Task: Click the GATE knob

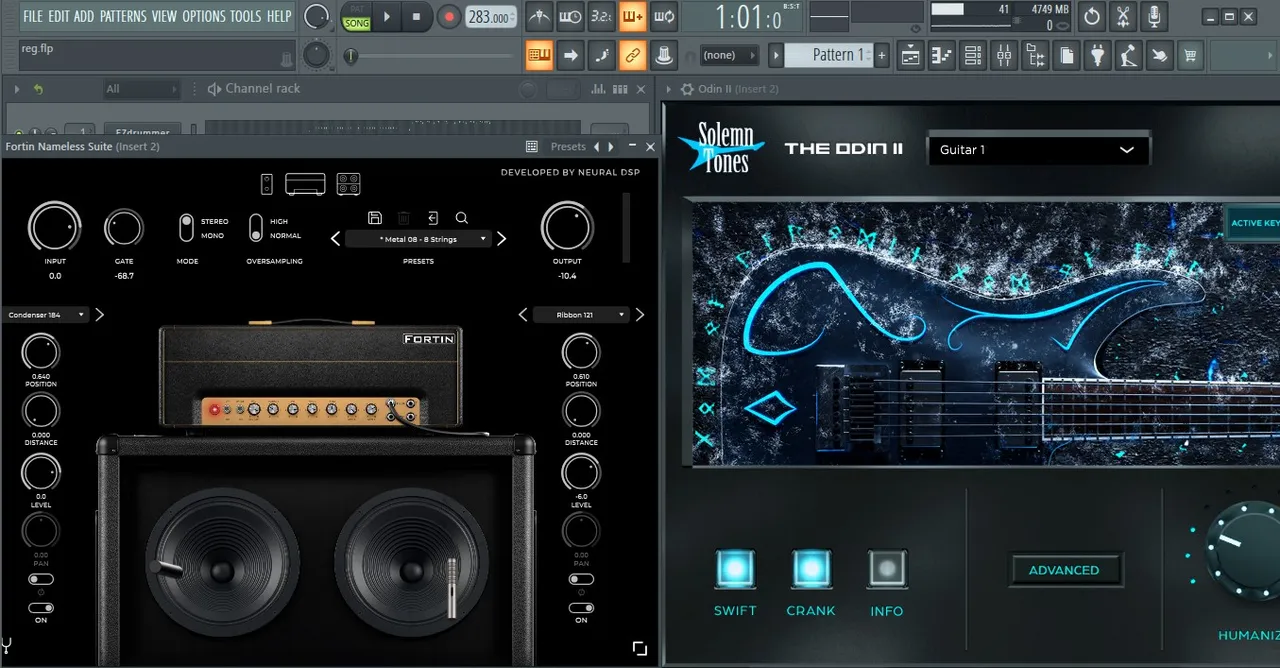Action: [124, 229]
